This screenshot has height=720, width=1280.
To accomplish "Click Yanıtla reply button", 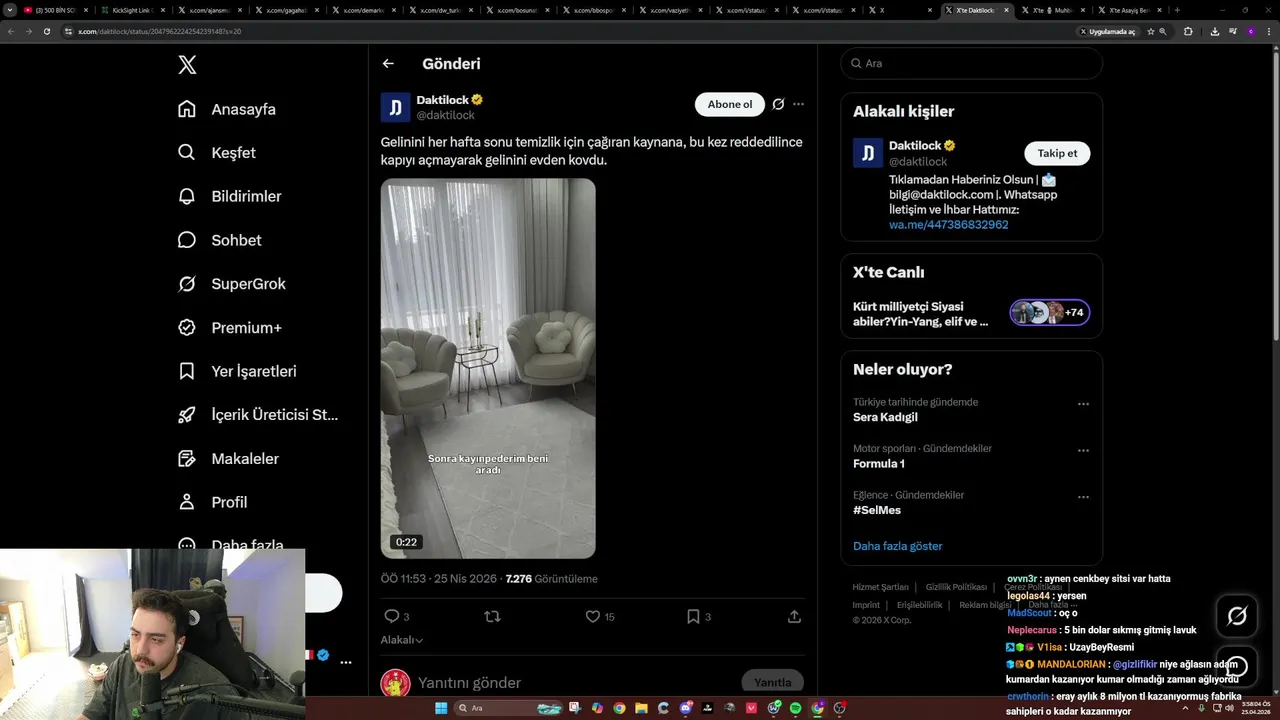I will [772, 682].
